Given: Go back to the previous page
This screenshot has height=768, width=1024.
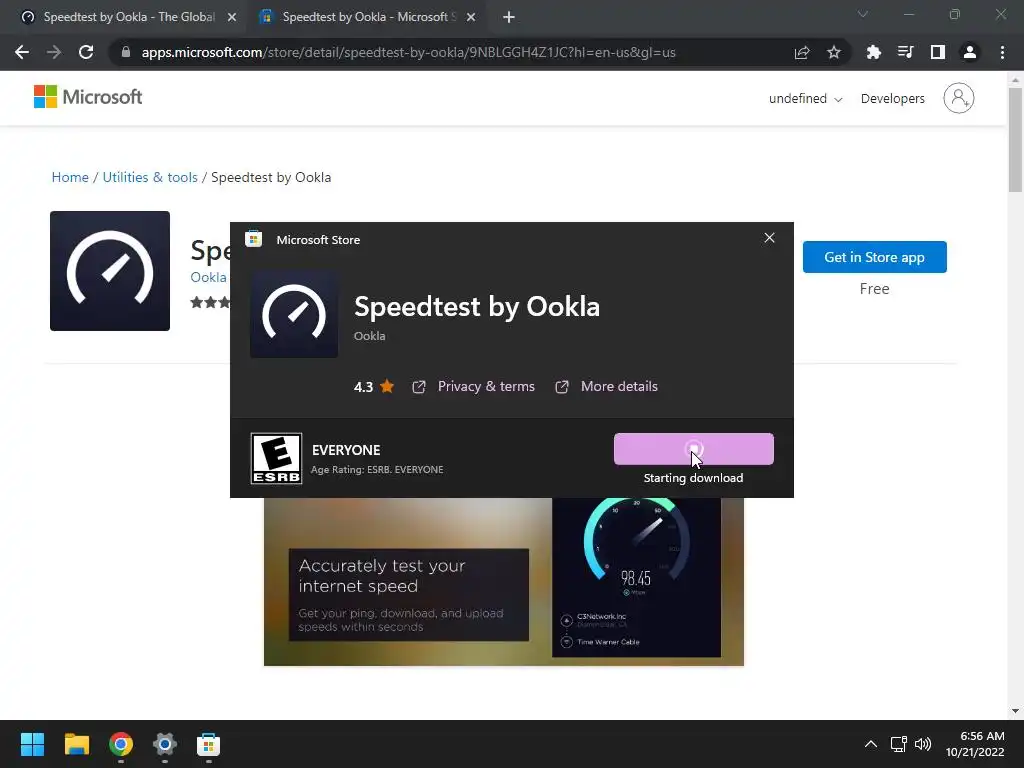Looking at the screenshot, I should pyautogui.click(x=22, y=52).
